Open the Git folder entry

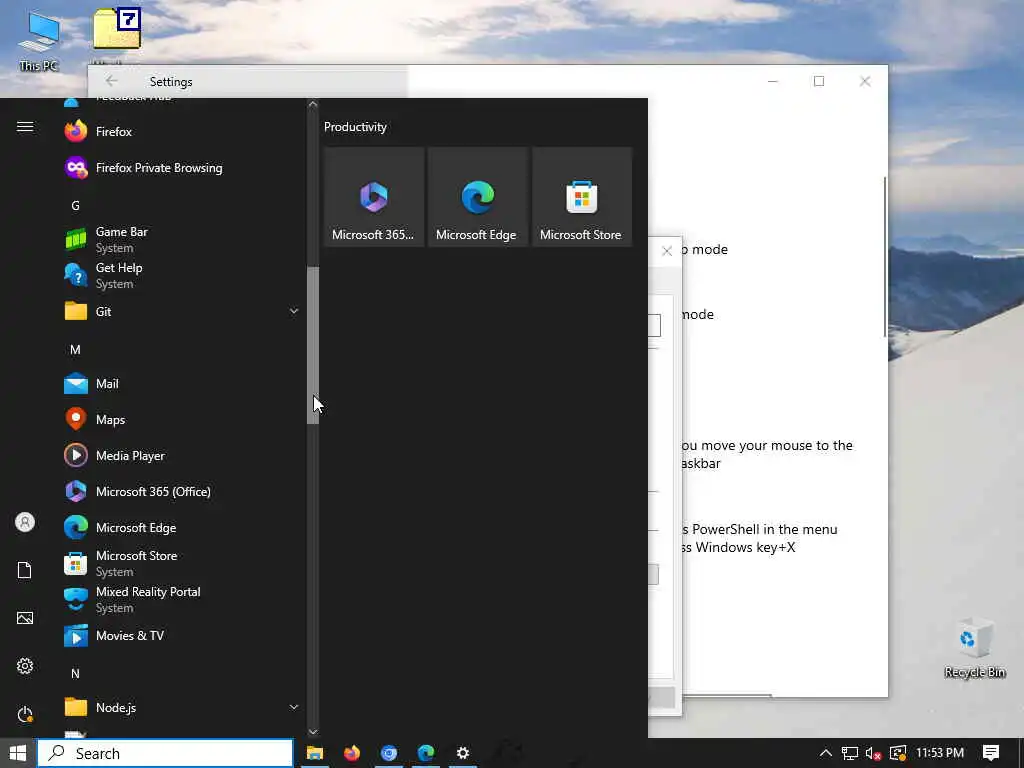(x=183, y=312)
